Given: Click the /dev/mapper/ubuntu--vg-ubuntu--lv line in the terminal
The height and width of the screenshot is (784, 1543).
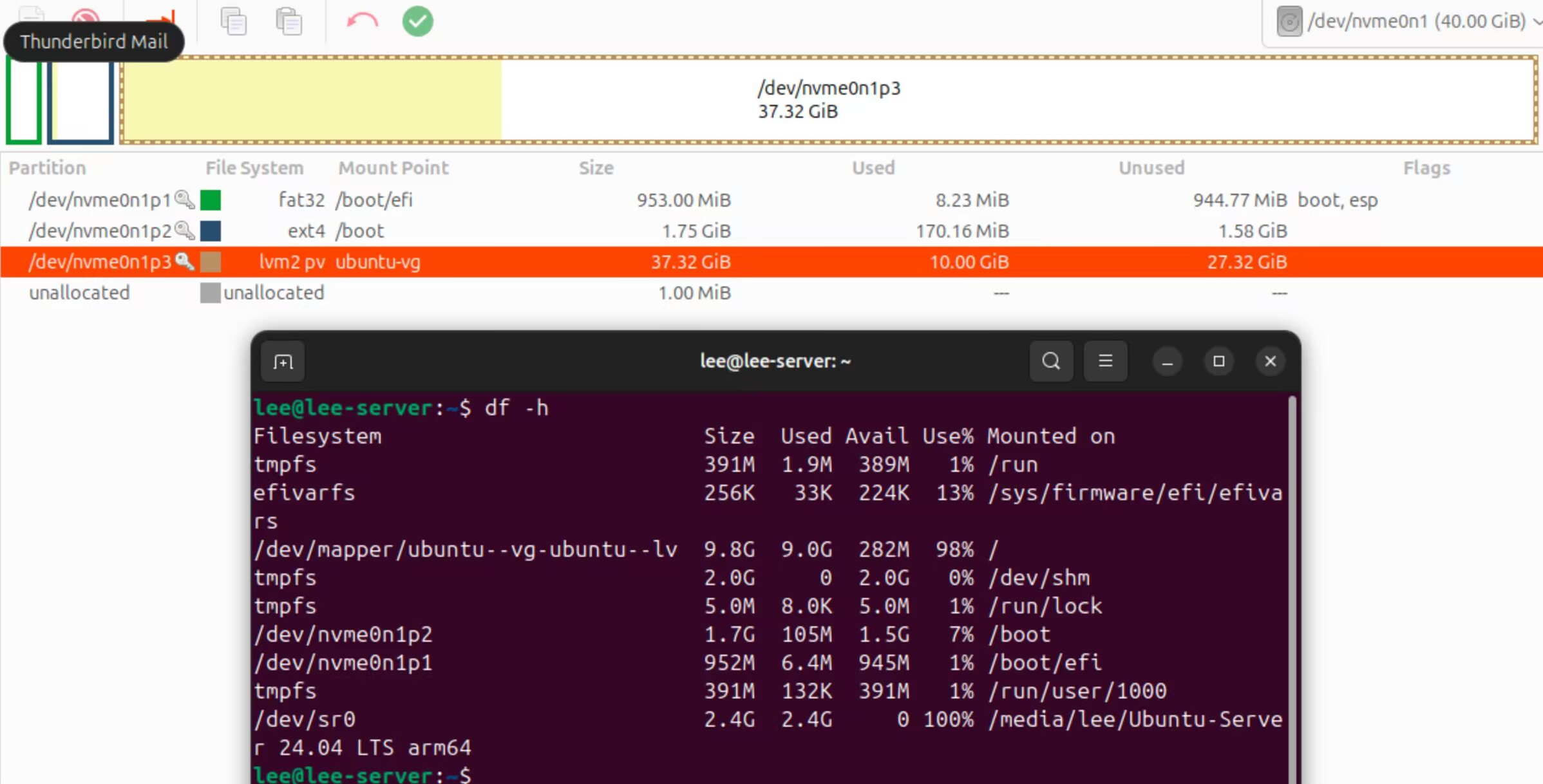Looking at the screenshot, I should coord(770,549).
